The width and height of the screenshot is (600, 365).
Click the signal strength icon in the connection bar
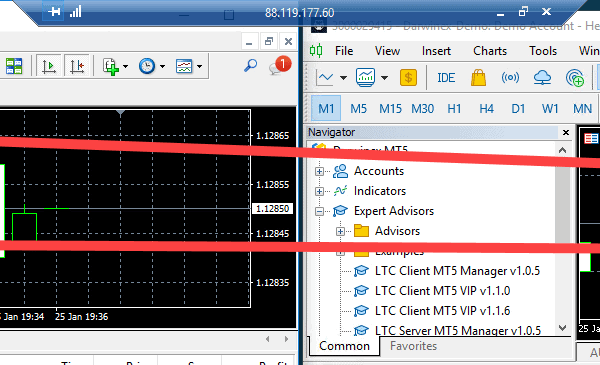coord(75,11)
